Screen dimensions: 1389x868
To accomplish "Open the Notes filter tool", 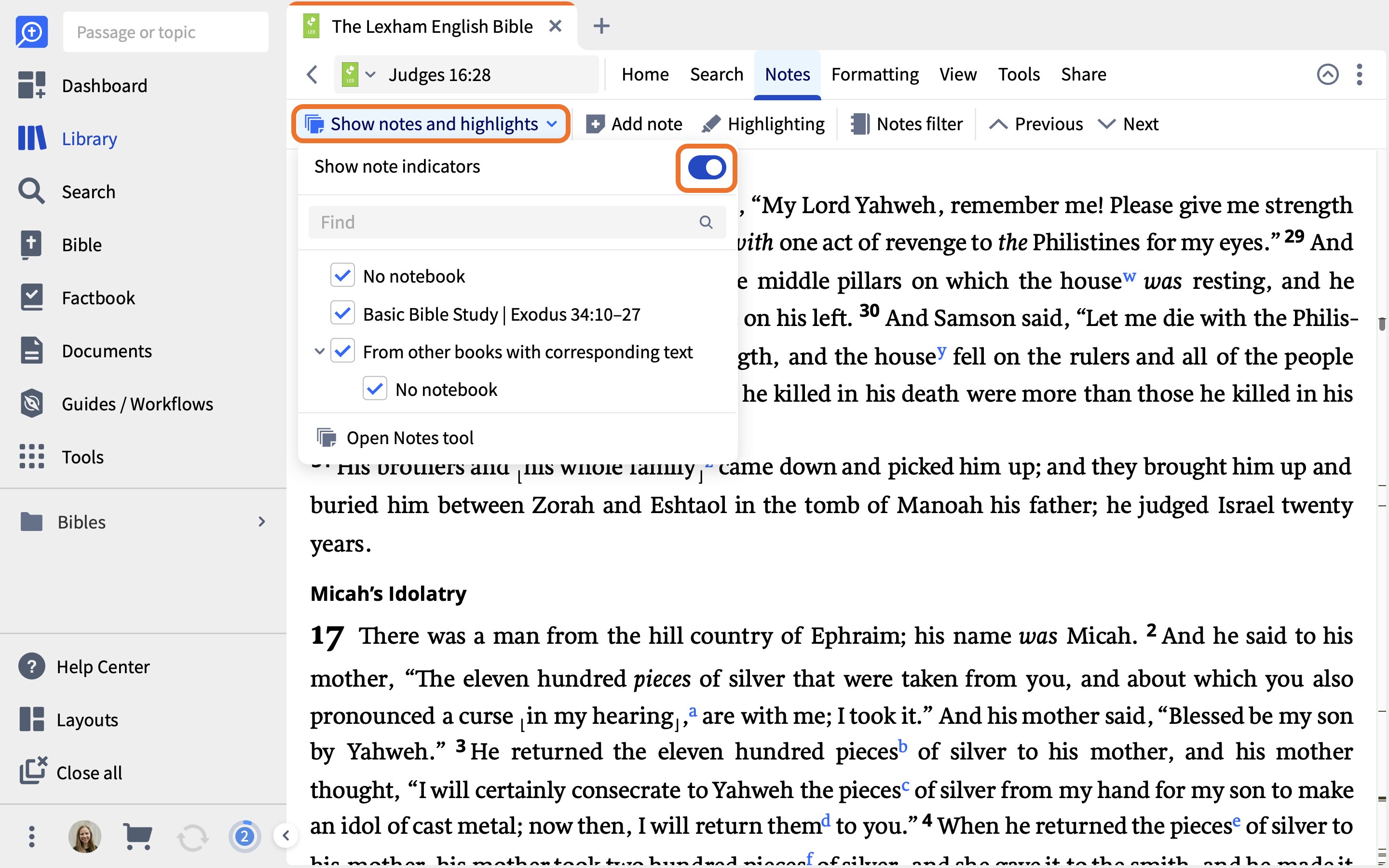I will pos(906,124).
